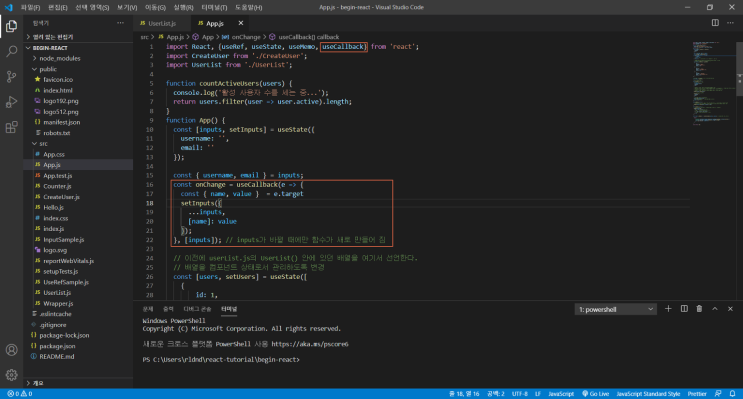The width and height of the screenshot is (743, 399).
Task: Select the Problems panel tab
Action: click(x=148, y=309)
